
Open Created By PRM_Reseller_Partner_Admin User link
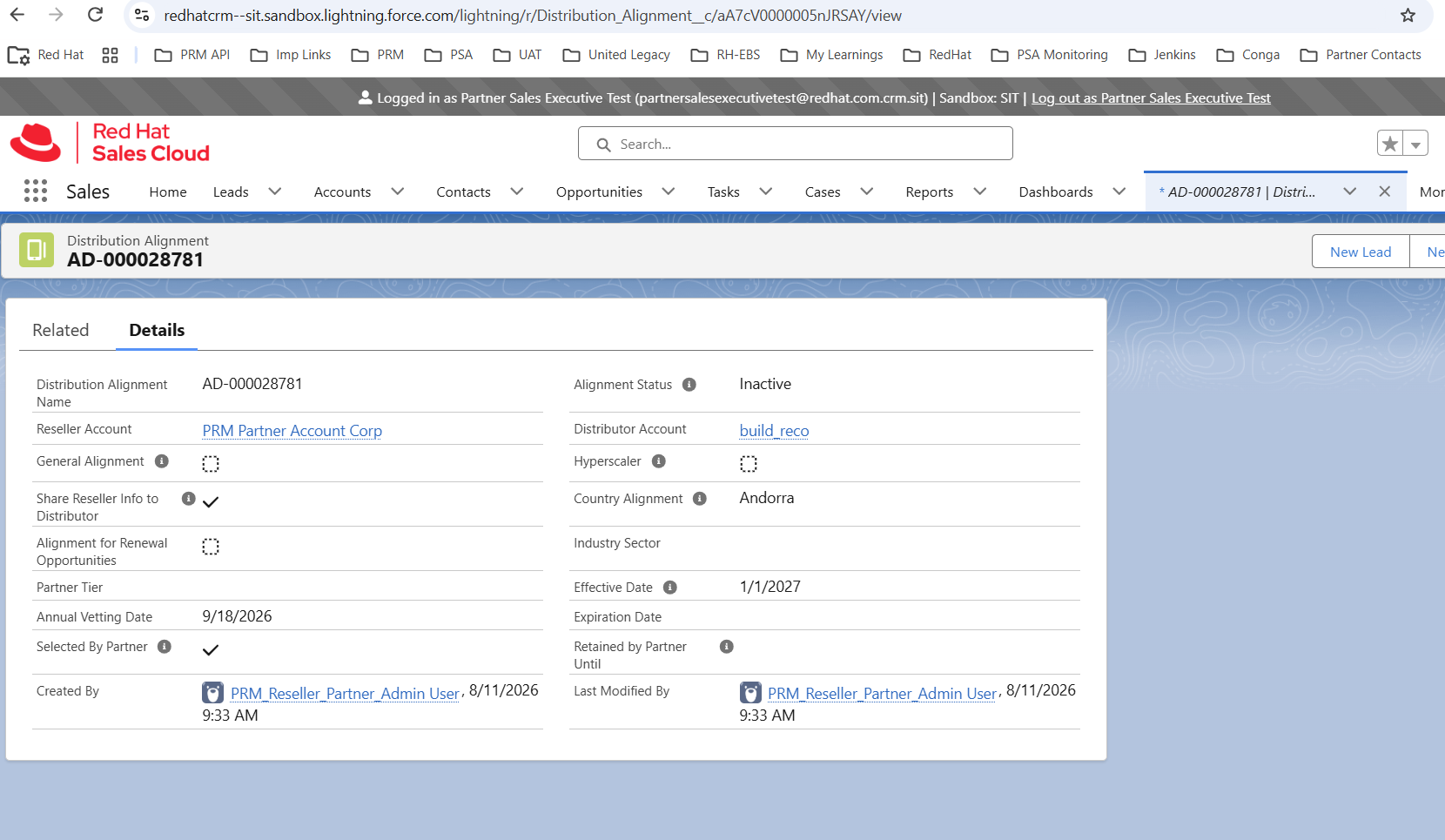coord(345,694)
